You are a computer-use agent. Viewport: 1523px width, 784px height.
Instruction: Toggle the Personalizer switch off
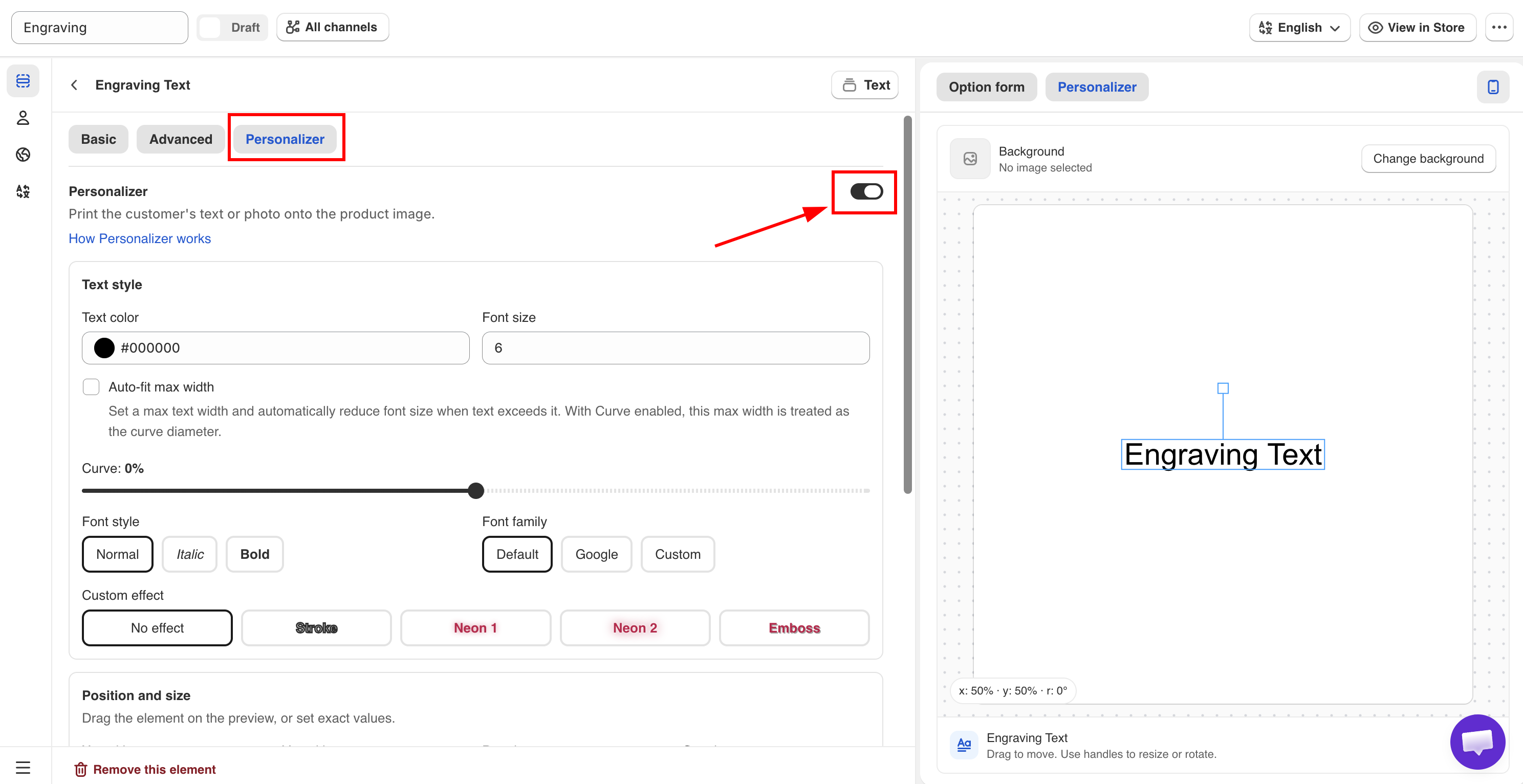click(x=866, y=191)
